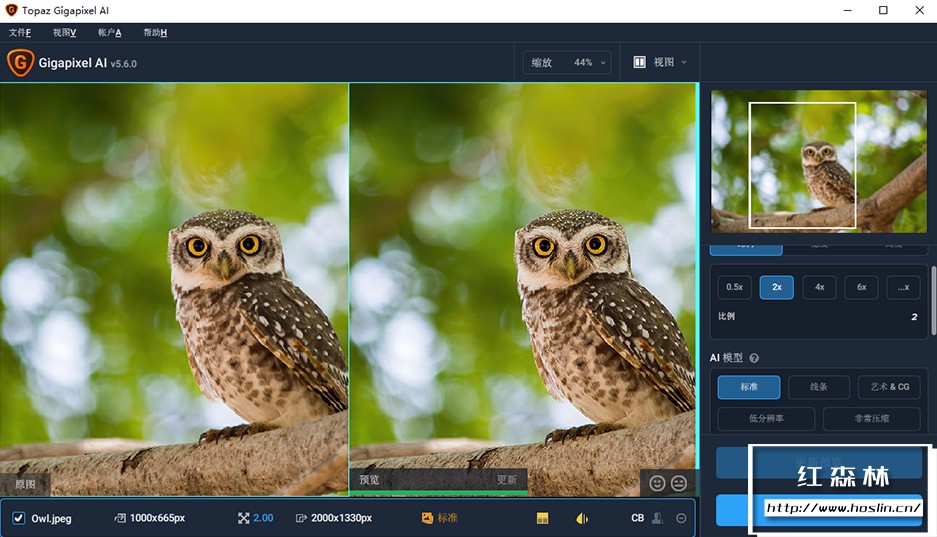Viewport: 937px width, 537px height.
Task: Click the 原图 original label
Action: tap(25, 484)
